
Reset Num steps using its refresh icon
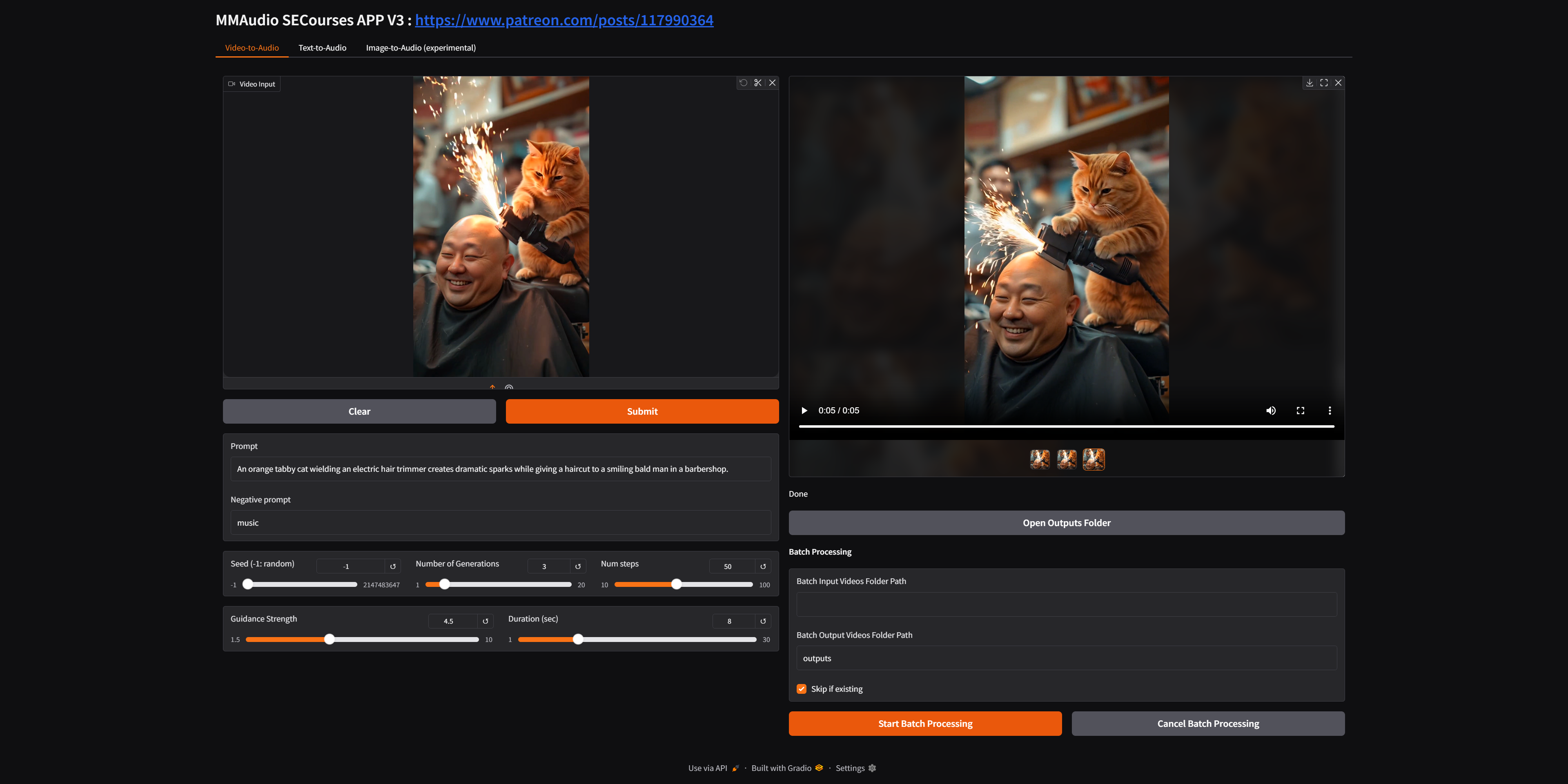tap(763, 566)
